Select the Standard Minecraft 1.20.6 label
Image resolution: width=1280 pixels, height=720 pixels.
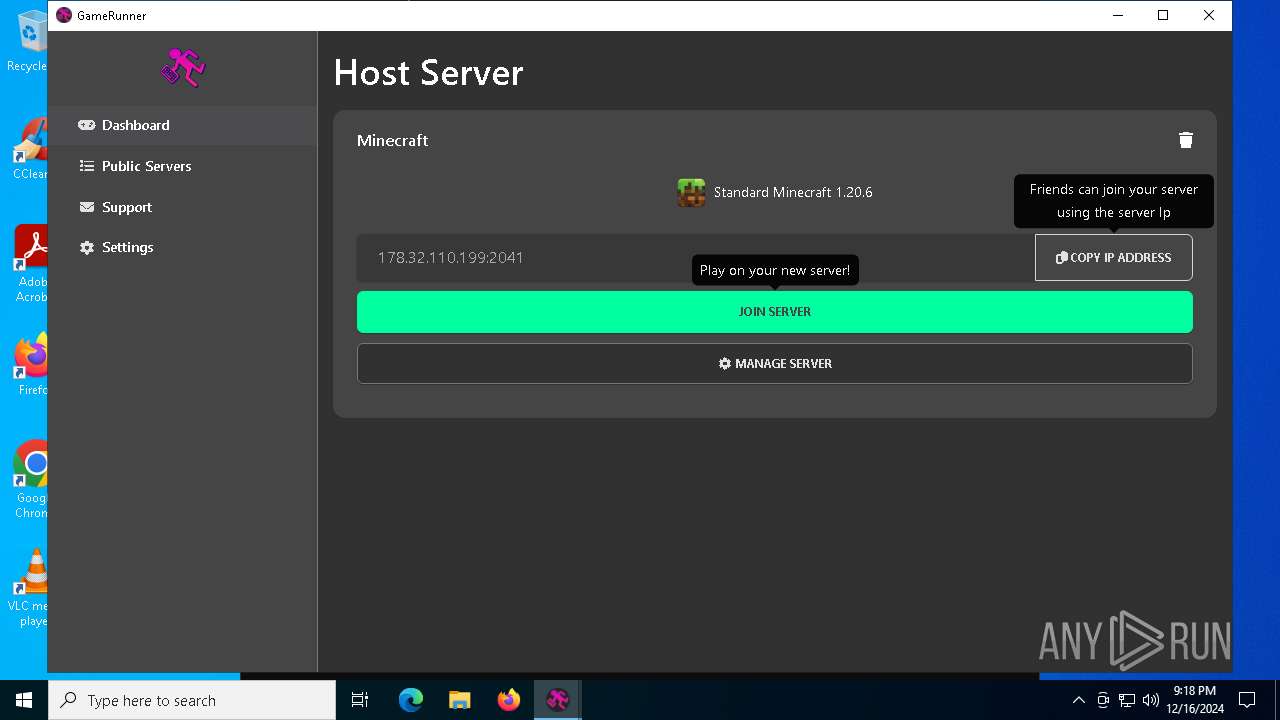[793, 192]
